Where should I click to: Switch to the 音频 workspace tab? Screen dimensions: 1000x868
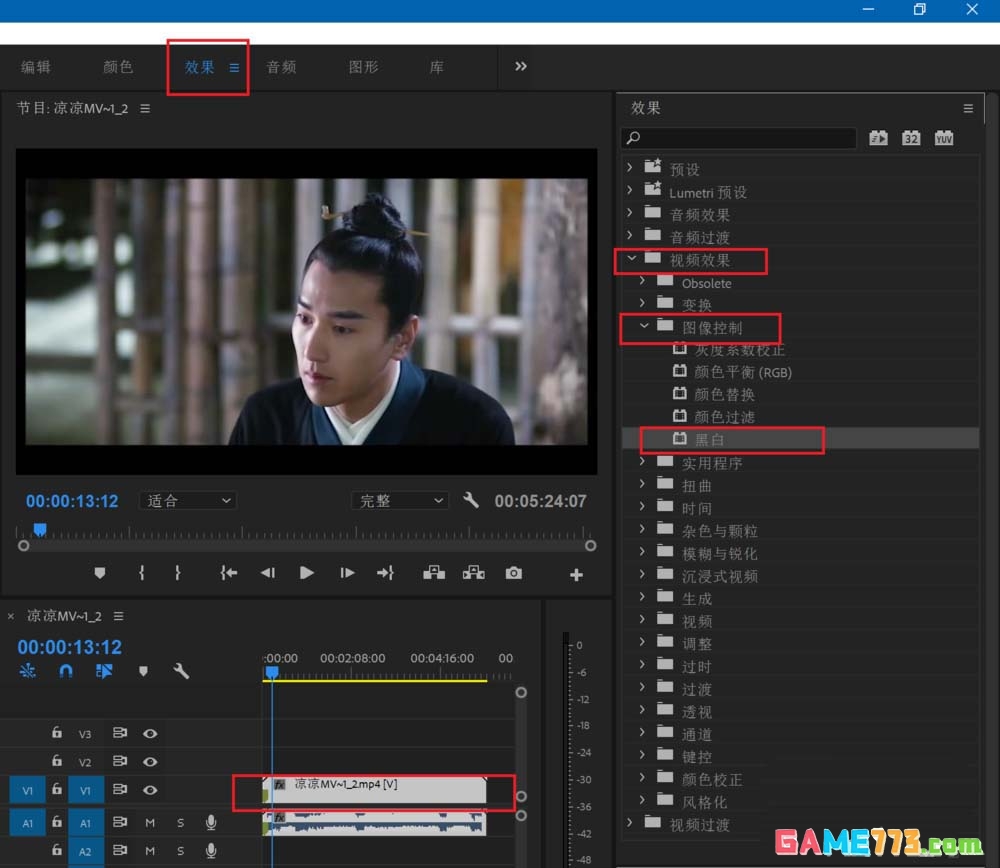tap(281, 67)
